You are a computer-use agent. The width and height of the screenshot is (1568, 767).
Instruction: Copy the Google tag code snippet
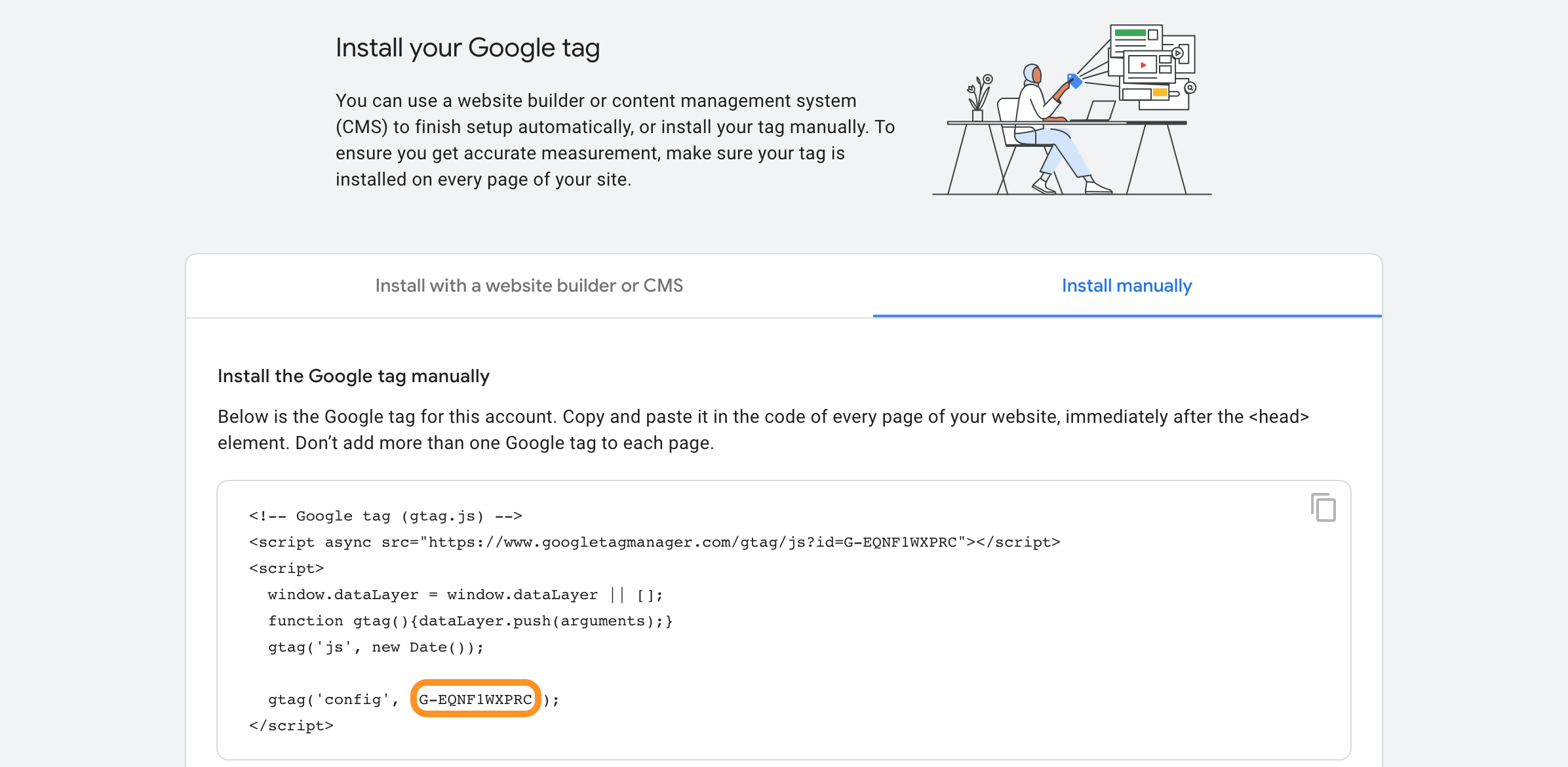tap(1323, 507)
